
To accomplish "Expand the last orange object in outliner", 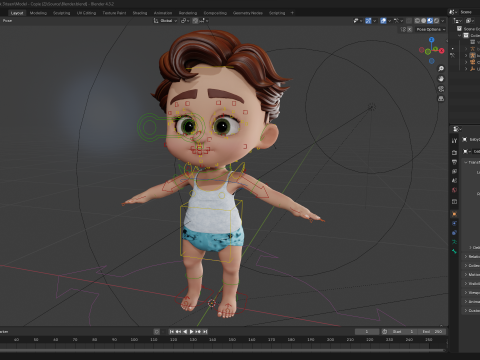I will [x=466, y=69].
